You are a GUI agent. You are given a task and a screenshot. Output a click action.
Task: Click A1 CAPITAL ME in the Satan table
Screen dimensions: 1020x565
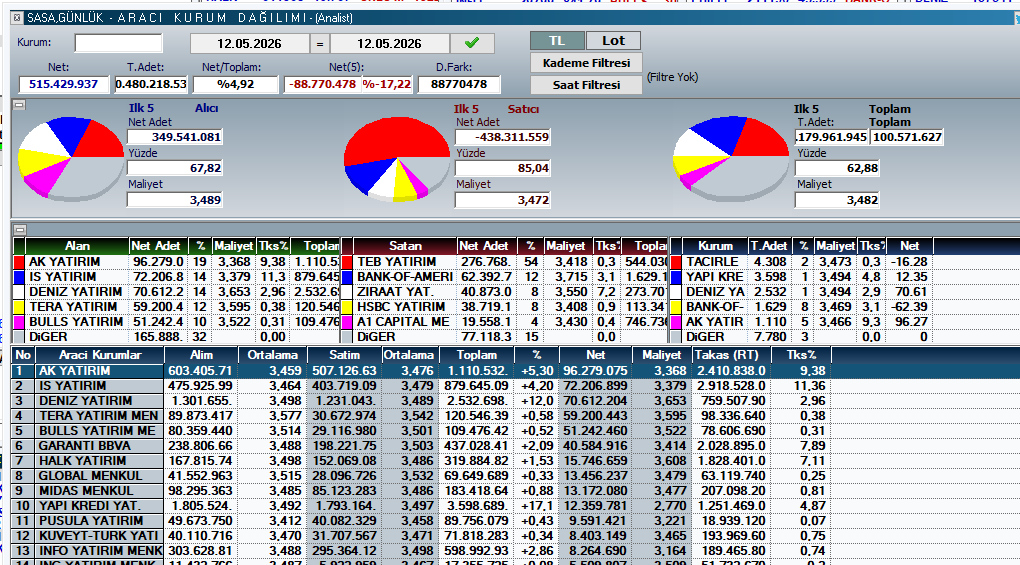pos(403,322)
